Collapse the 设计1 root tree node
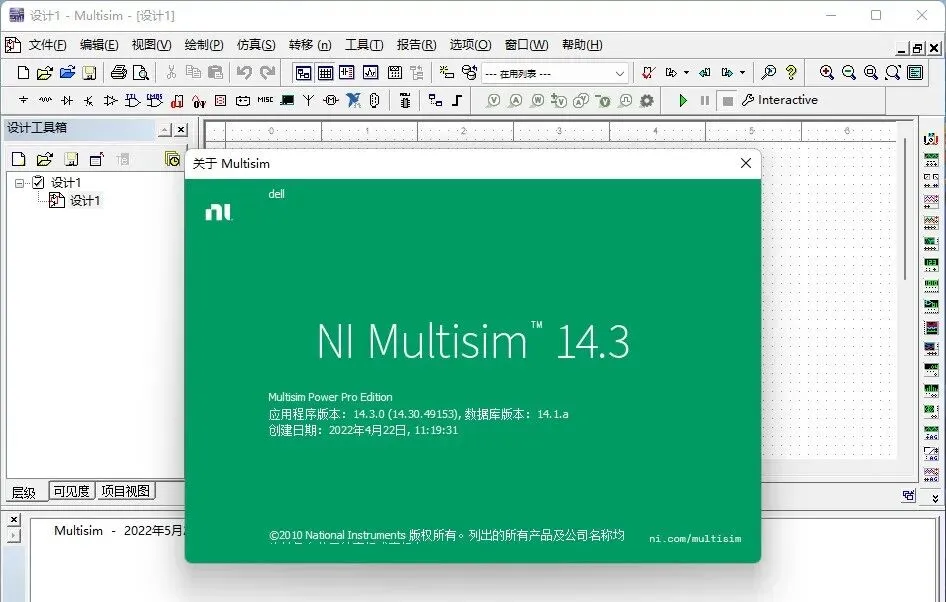The width and height of the screenshot is (946, 602). pos(19,183)
